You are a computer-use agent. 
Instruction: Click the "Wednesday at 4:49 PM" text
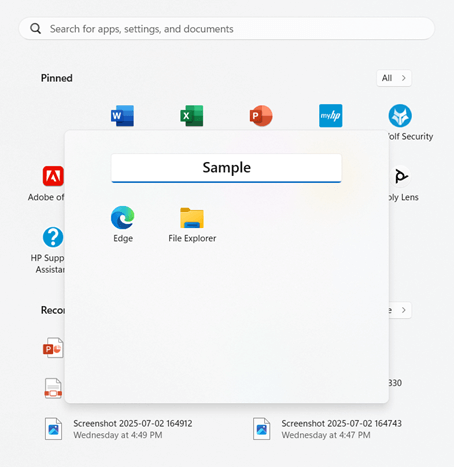click(x=118, y=435)
